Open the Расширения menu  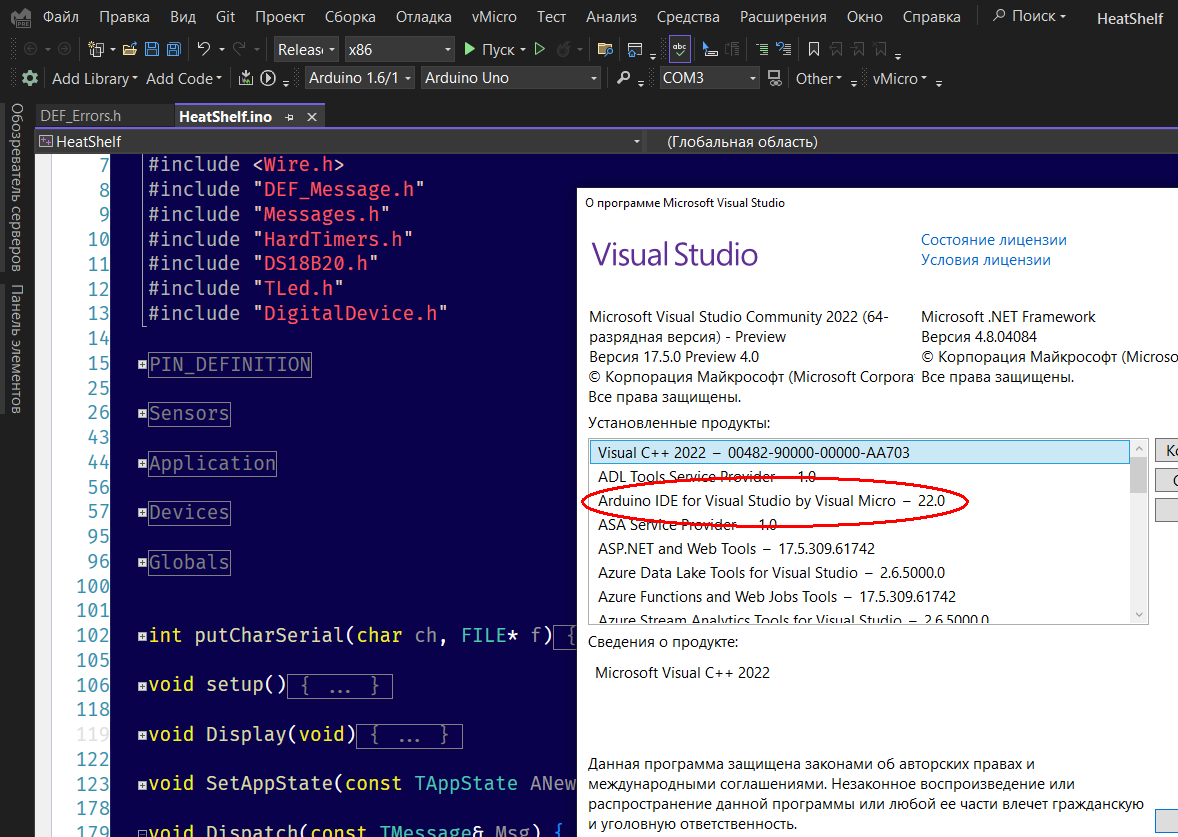click(783, 17)
